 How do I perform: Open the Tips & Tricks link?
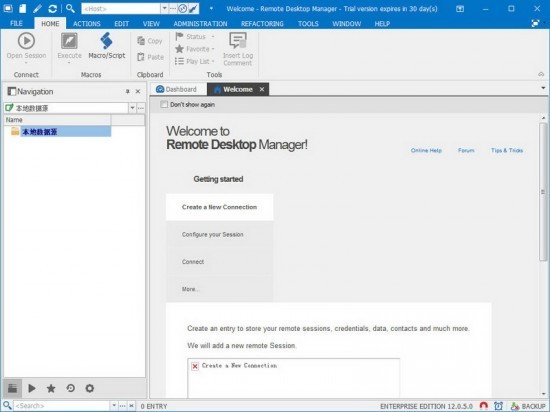point(507,150)
